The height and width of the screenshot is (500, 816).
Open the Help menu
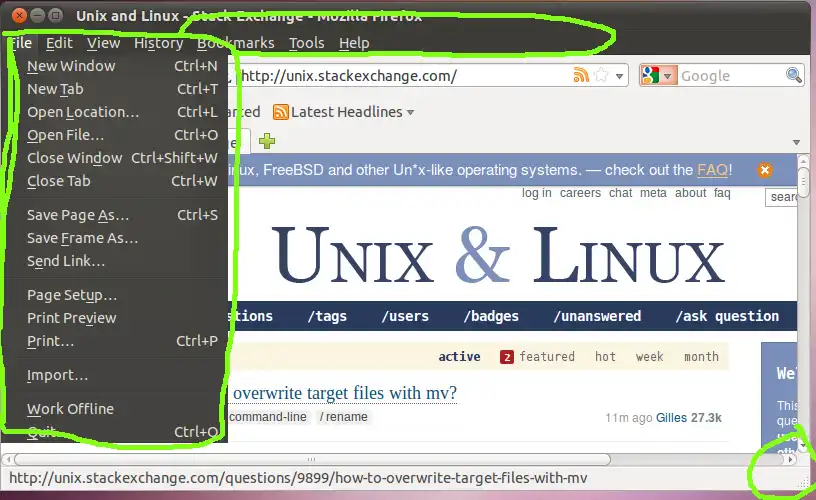tap(354, 43)
